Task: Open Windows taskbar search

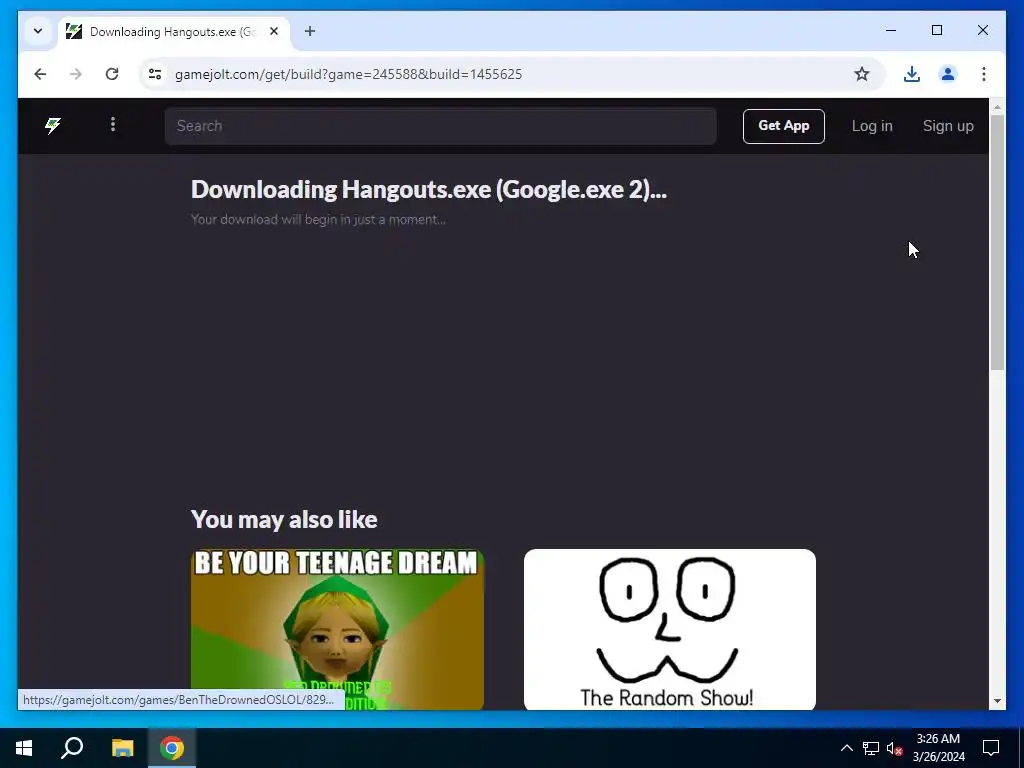Action: [x=72, y=748]
